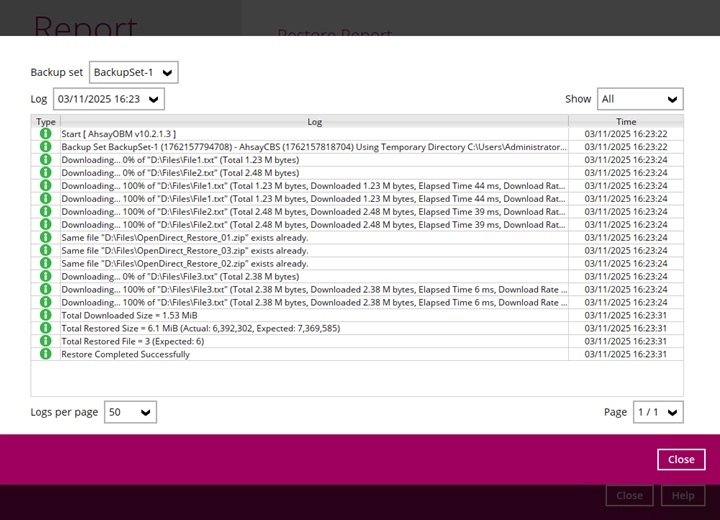Select 'Downloading... 0% of D:\Files\File3.txt' log text

click(x=180, y=277)
